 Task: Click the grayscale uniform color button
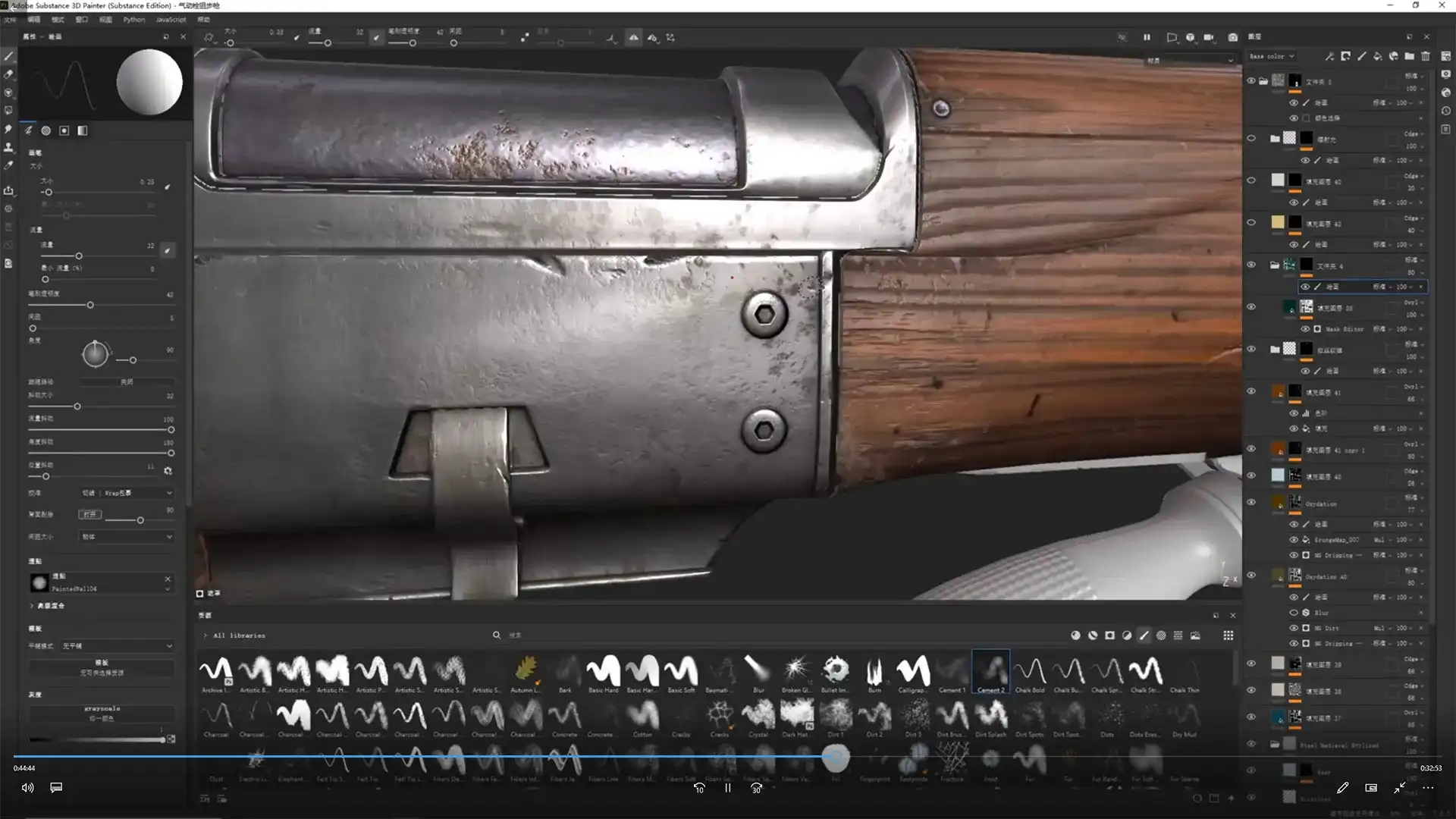[102, 713]
